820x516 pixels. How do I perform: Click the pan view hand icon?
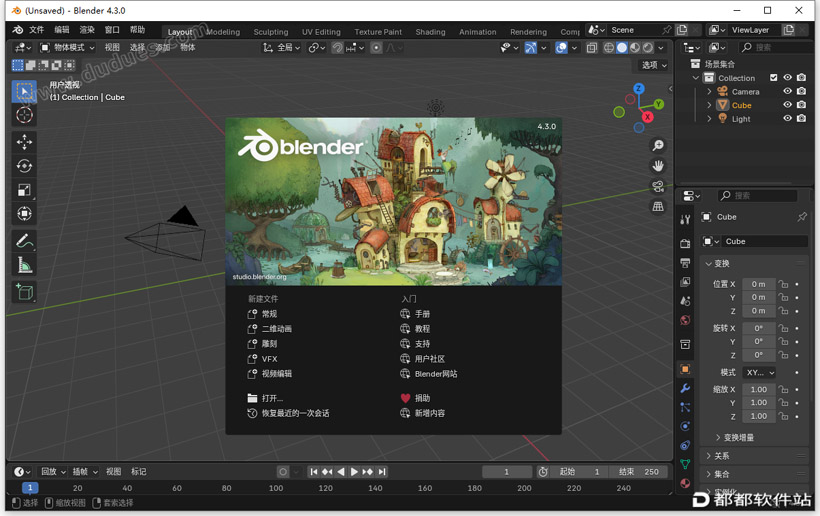click(x=658, y=166)
